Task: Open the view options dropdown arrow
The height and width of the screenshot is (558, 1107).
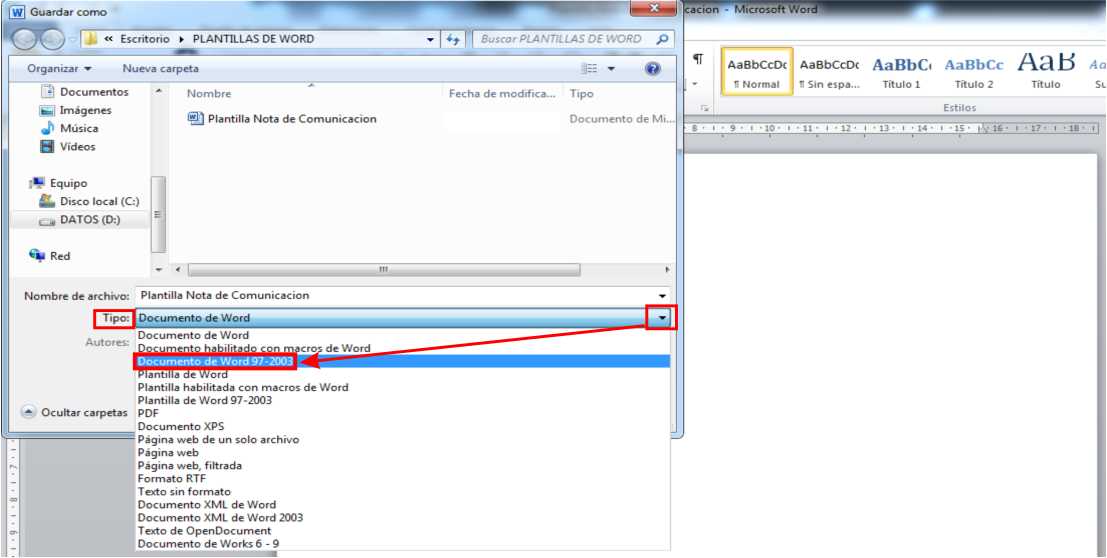Action: (611, 69)
